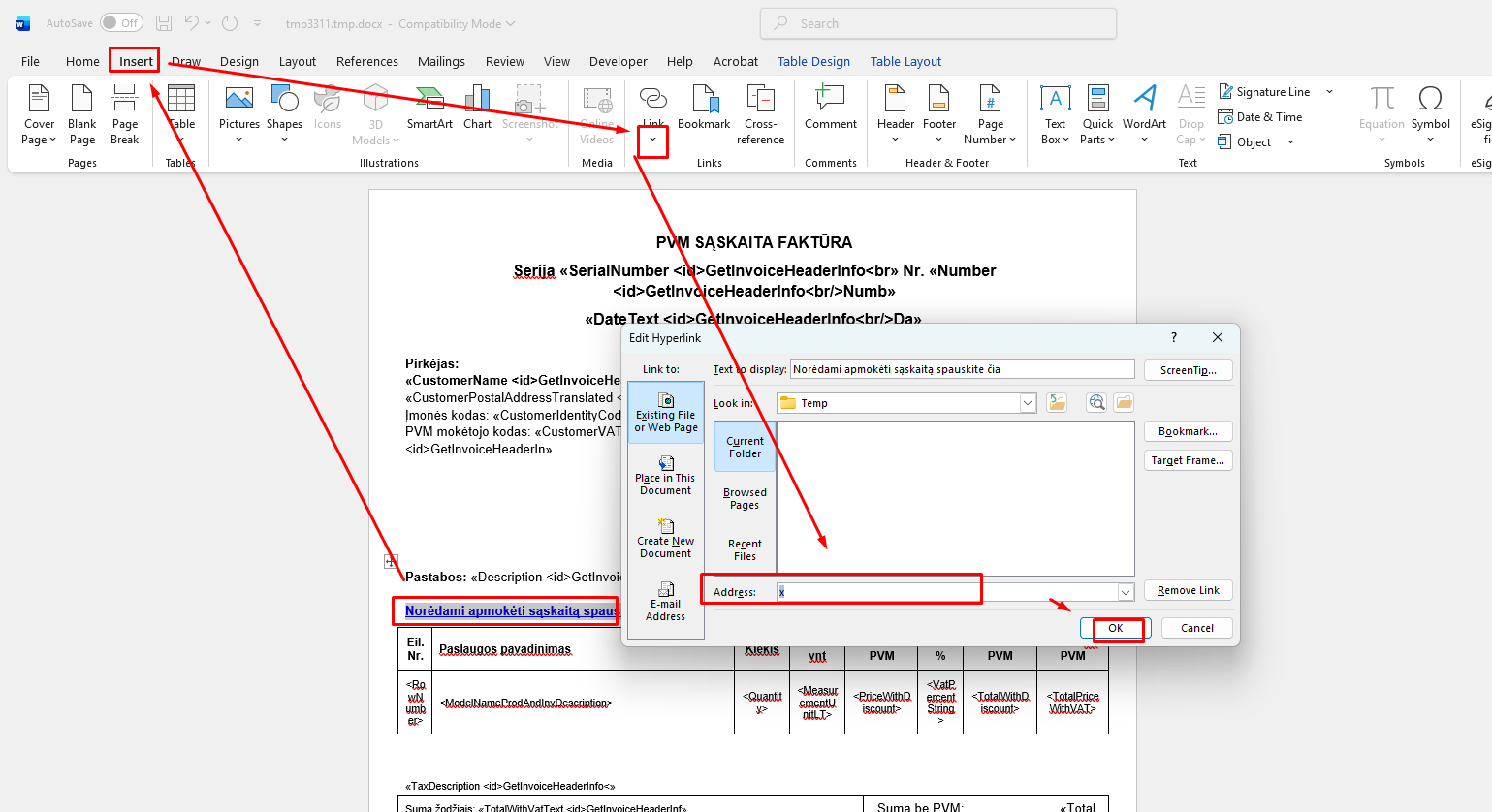Toggle the AutoSave switch
The height and width of the screenshot is (812, 1492).
point(121,22)
